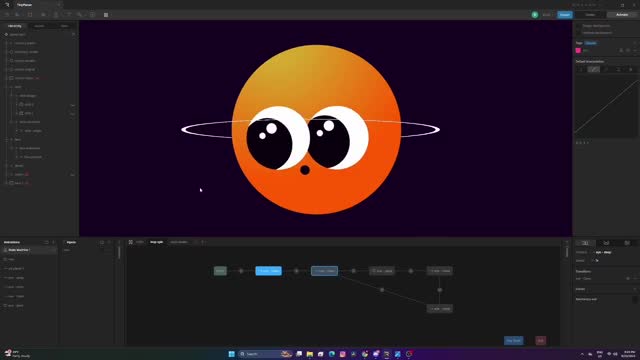The width and height of the screenshot is (640, 360).
Task: Click the interpolation curve graph
Action: 607,106
